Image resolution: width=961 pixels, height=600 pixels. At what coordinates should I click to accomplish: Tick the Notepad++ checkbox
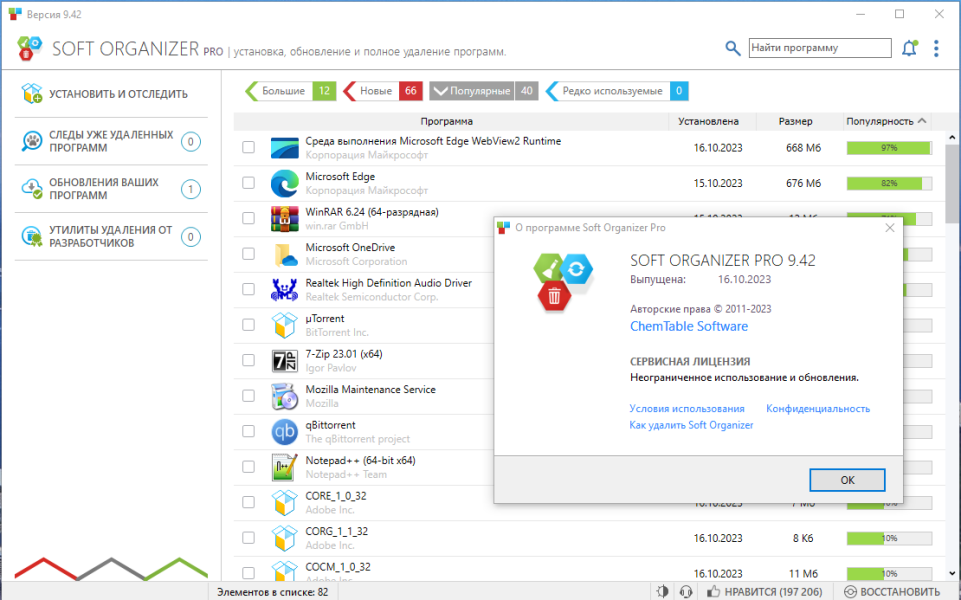248,467
